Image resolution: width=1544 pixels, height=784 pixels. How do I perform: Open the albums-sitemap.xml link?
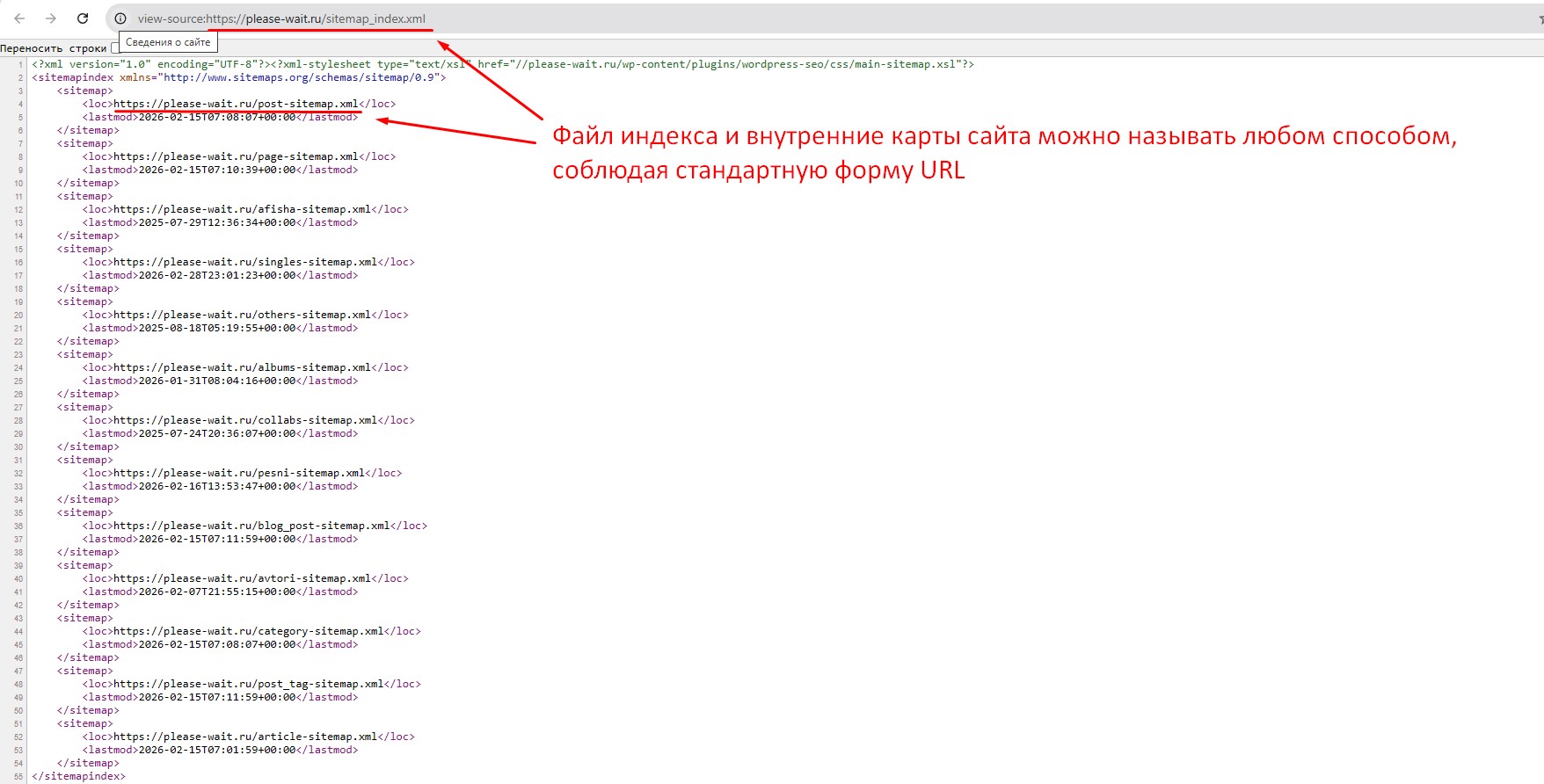point(242,367)
